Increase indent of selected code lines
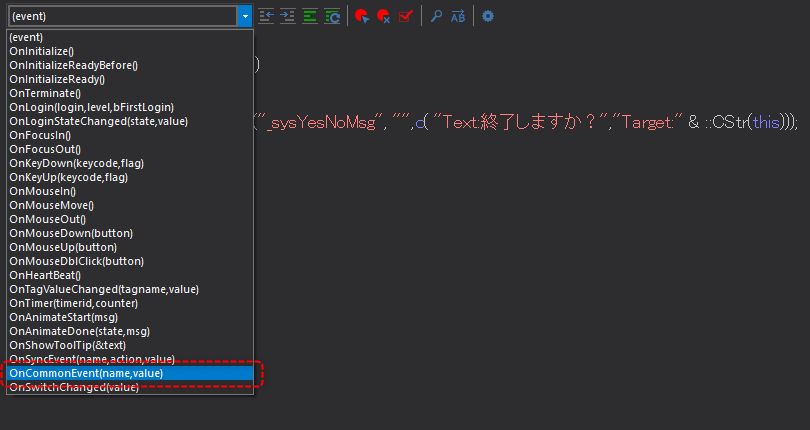 point(288,17)
